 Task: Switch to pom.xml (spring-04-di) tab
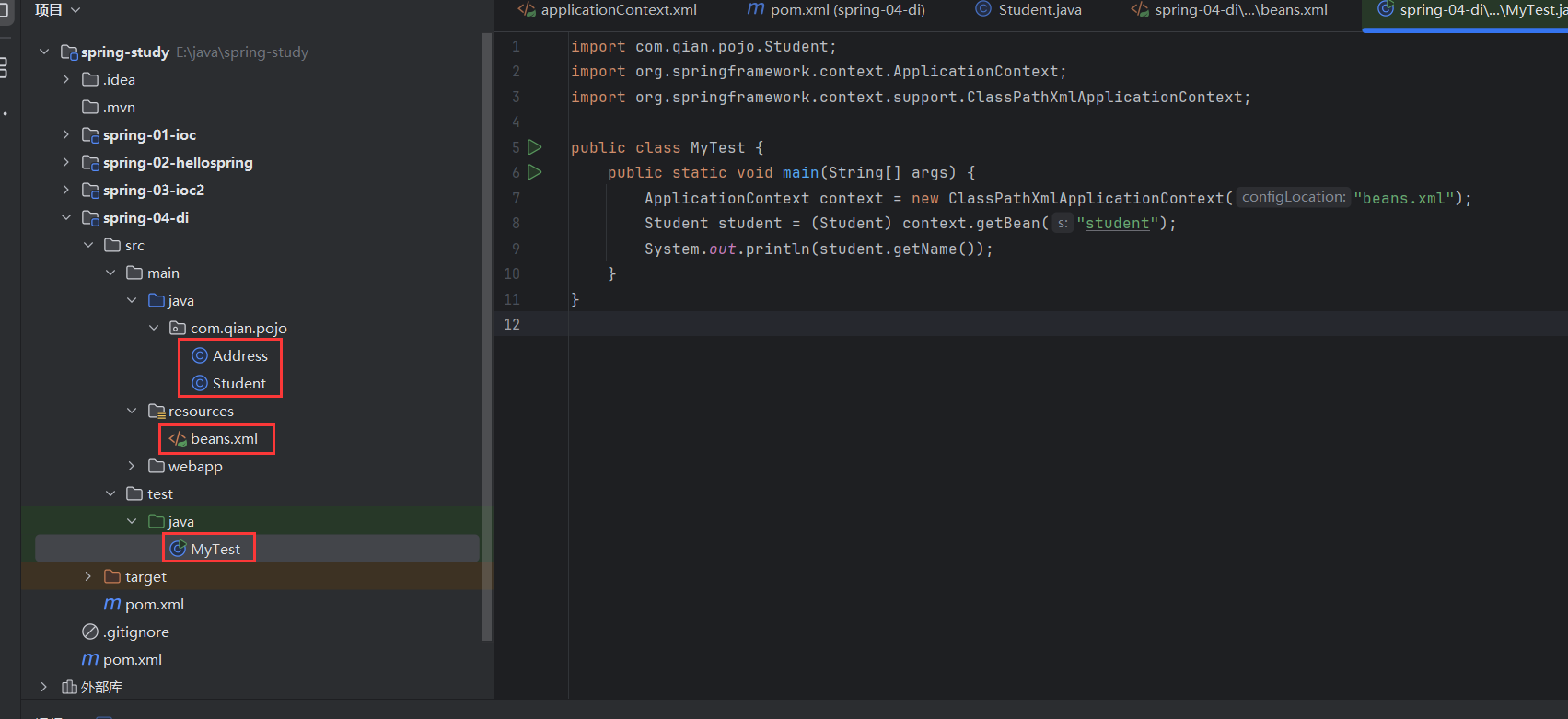click(836, 10)
